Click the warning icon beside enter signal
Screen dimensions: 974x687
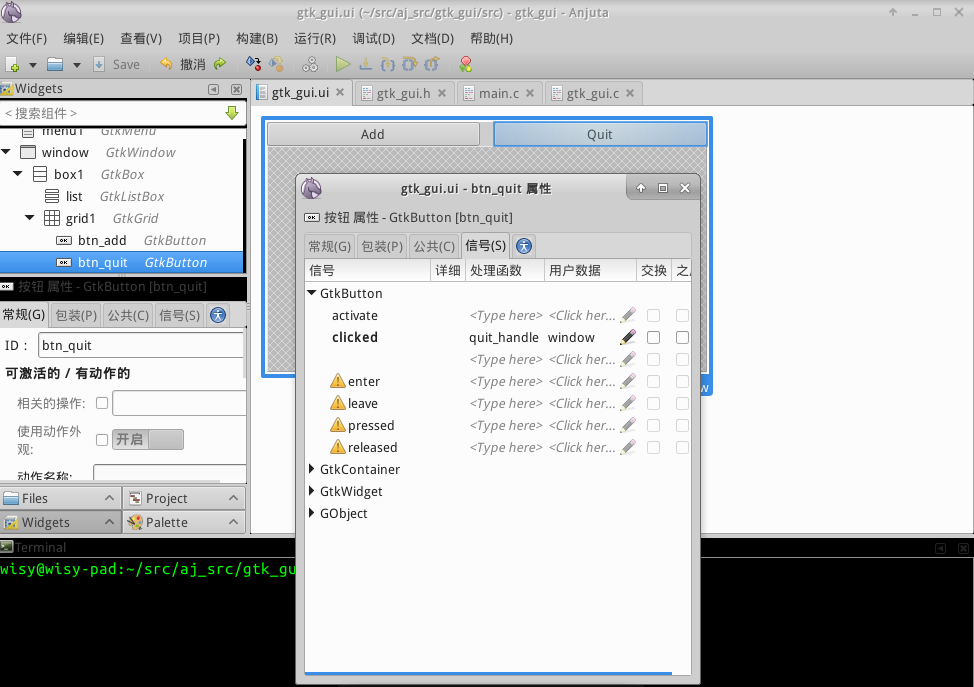(337, 381)
